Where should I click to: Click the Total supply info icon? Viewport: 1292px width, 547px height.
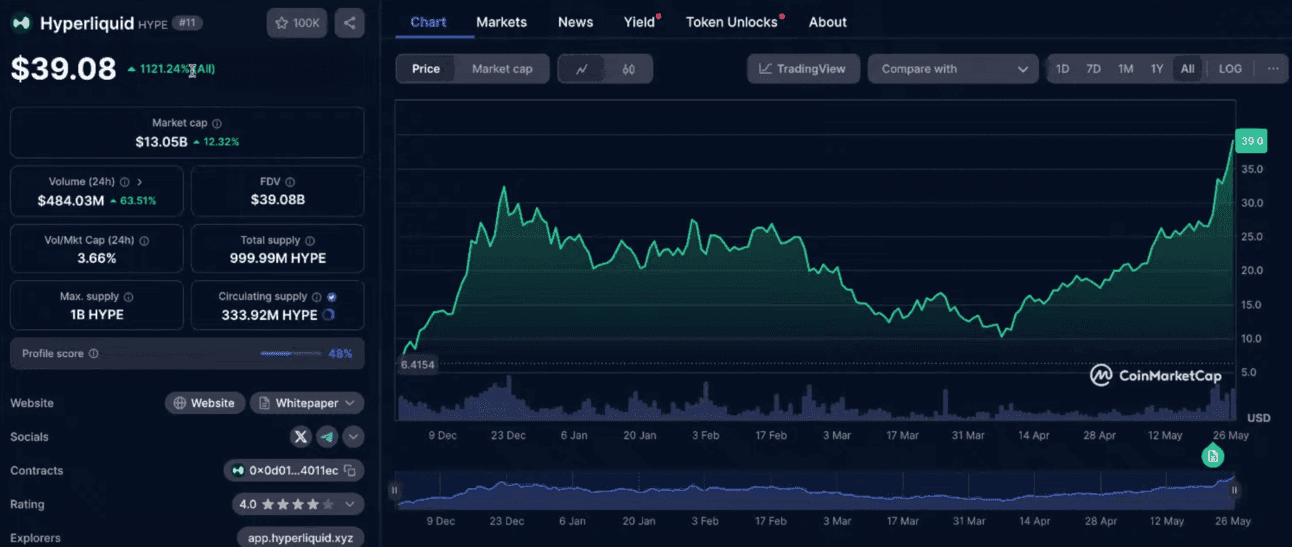pyautogui.click(x=310, y=241)
